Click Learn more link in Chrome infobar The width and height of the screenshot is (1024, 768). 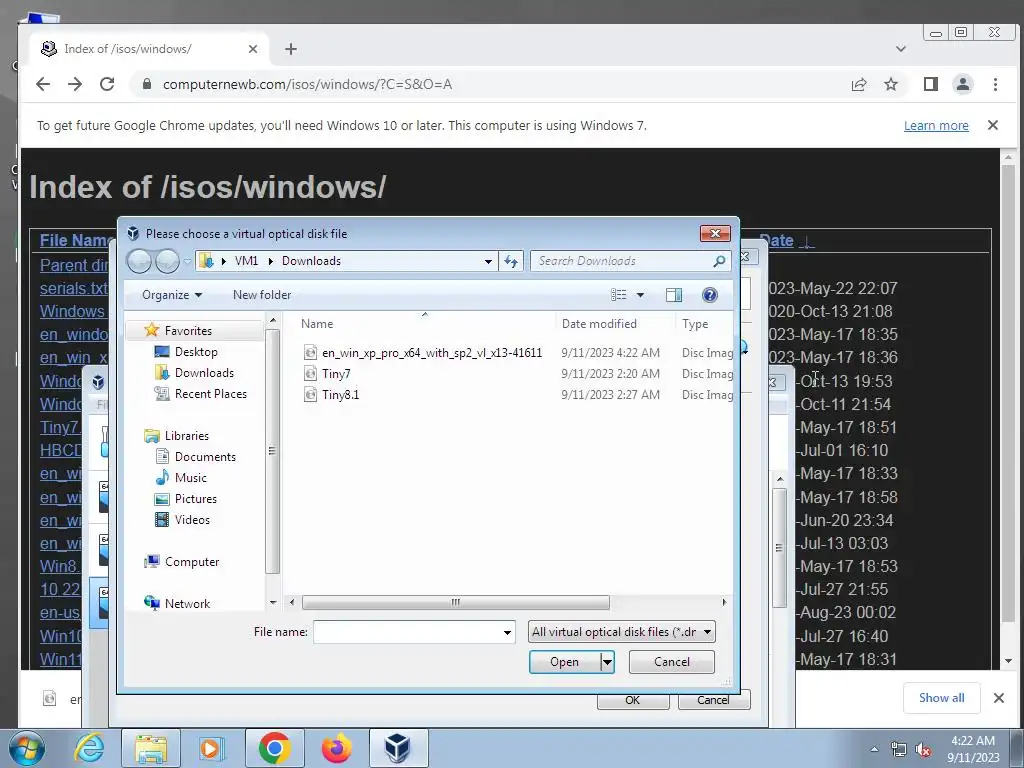[x=936, y=125]
